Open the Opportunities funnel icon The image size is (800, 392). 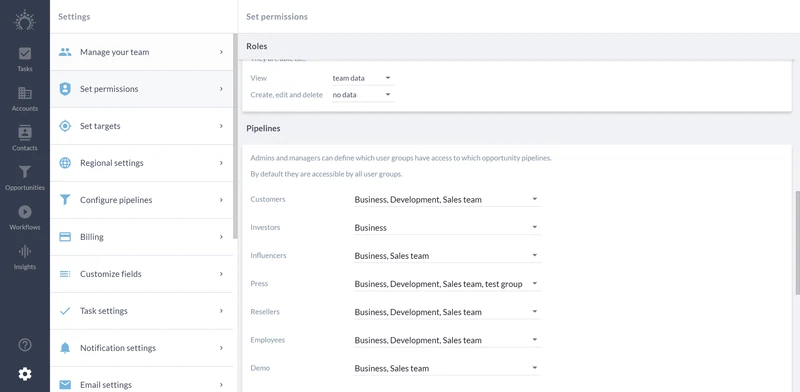tap(24, 172)
